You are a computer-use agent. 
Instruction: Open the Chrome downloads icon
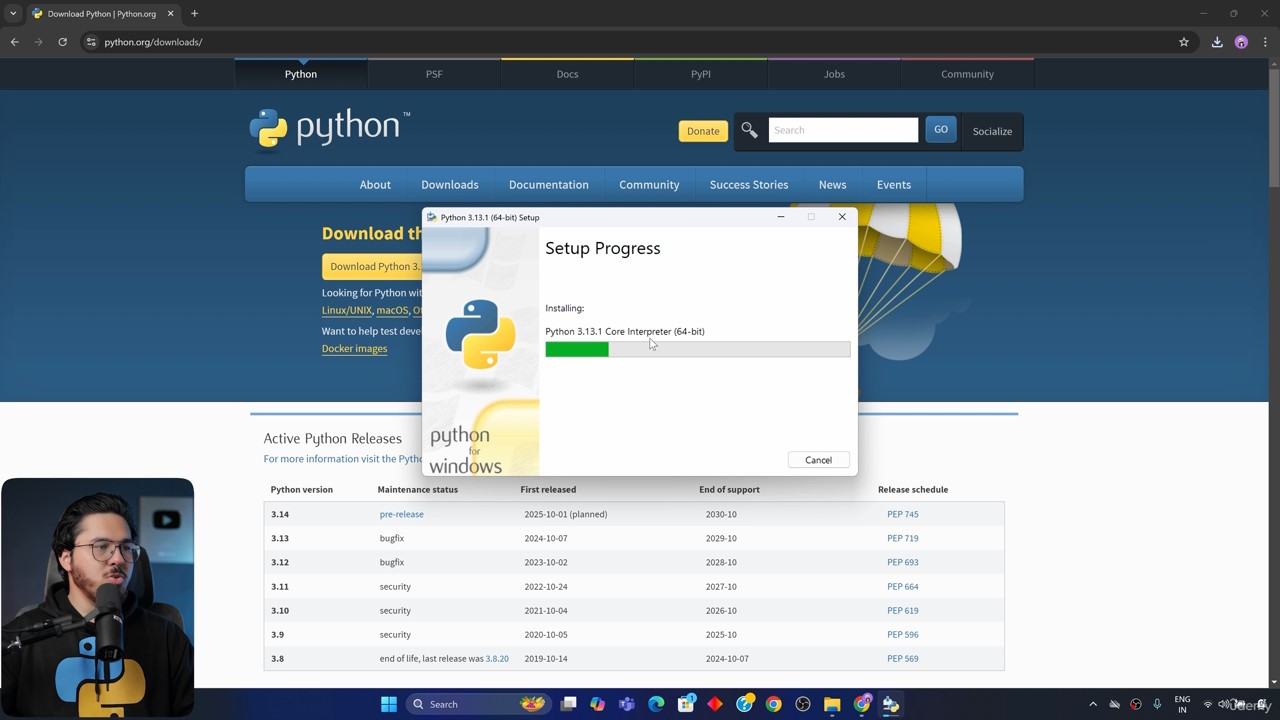pyautogui.click(x=1217, y=42)
